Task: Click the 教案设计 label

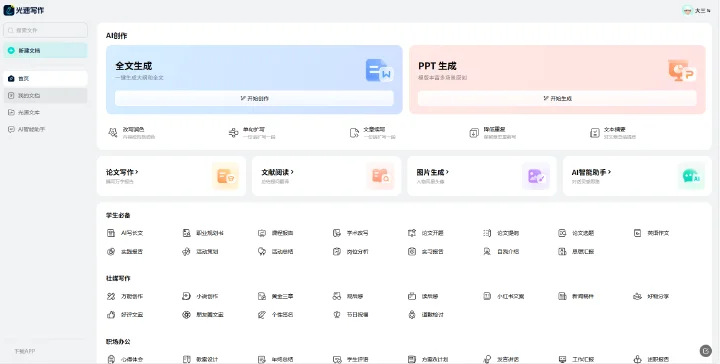Action: (x=207, y=359)
